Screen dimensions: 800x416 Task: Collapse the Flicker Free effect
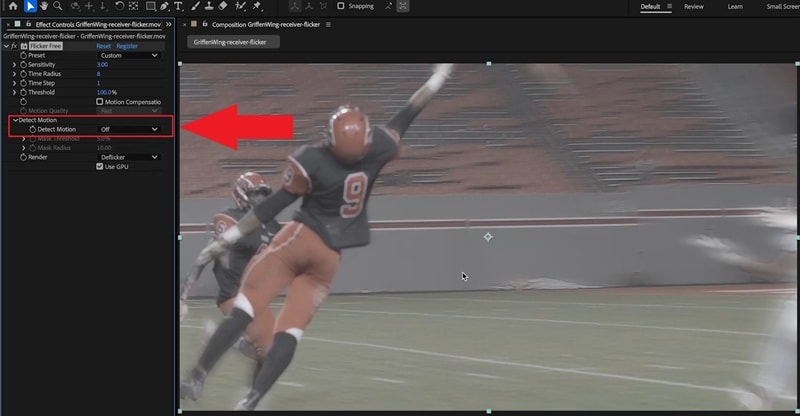pyautogui.click(x=6, y=46)
